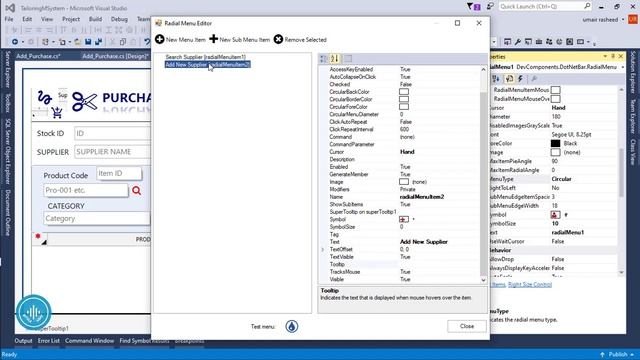Viewport: 640px width, 360px height.
Task: Switch property grid to Categorized view in editor
Action: tap(324, 59)
